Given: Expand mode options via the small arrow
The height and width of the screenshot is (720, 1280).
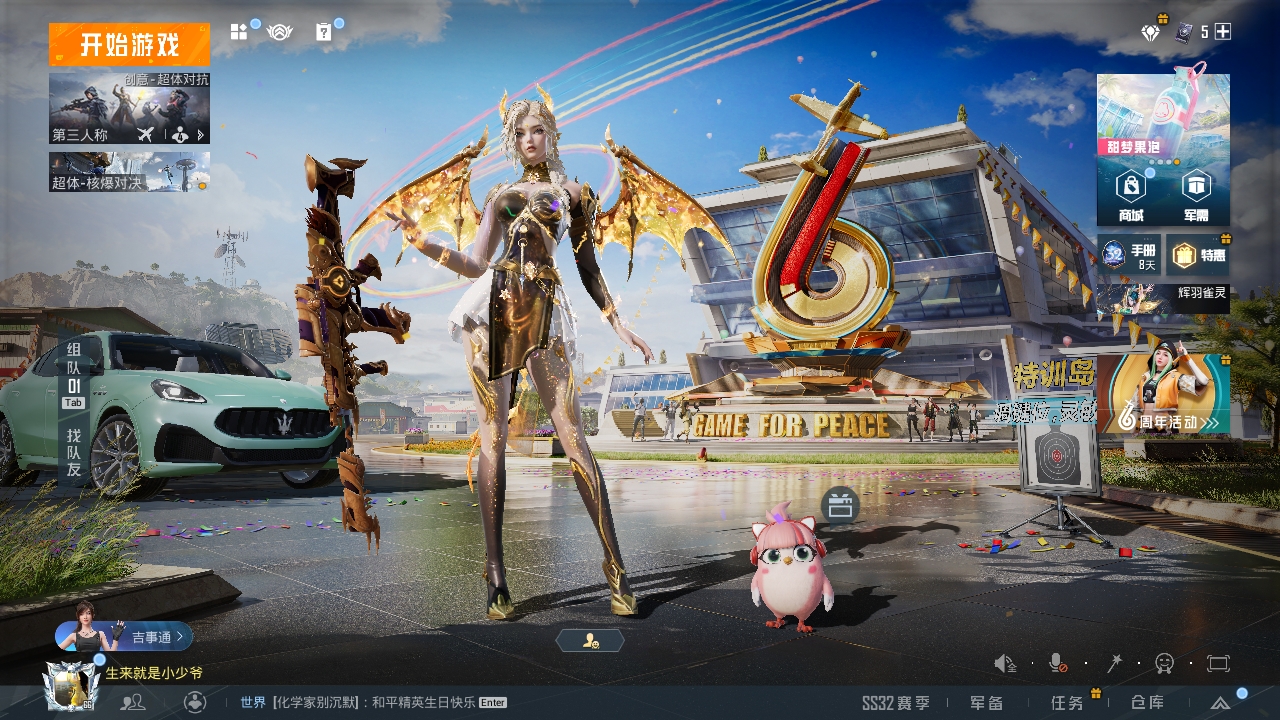Looking at the screenshot, I should tap(200, 134).
